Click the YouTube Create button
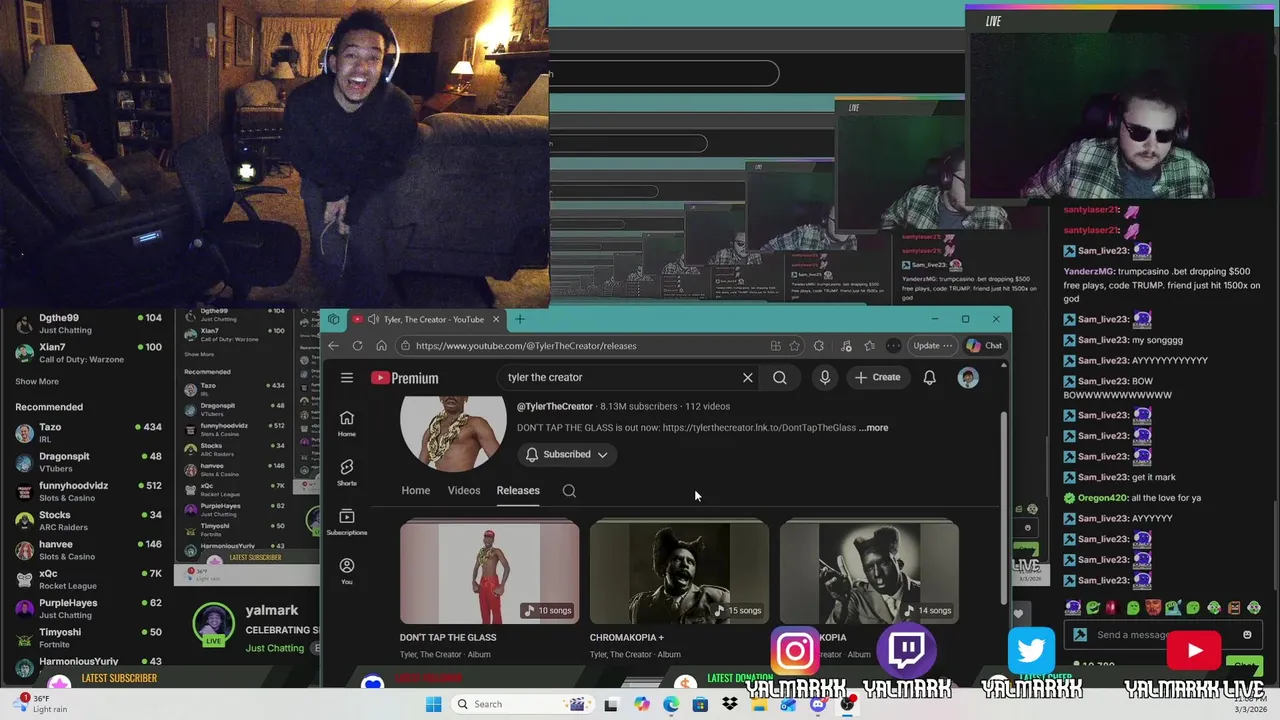 (877, 377)
